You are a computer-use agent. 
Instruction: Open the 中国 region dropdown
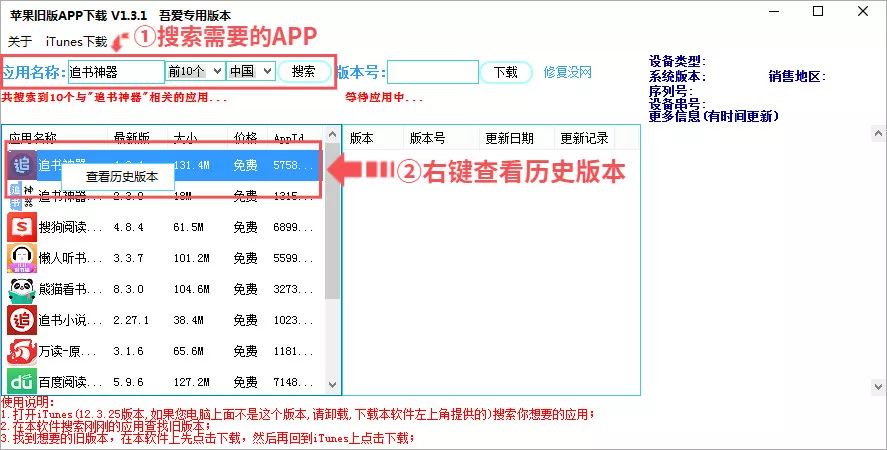251,71
